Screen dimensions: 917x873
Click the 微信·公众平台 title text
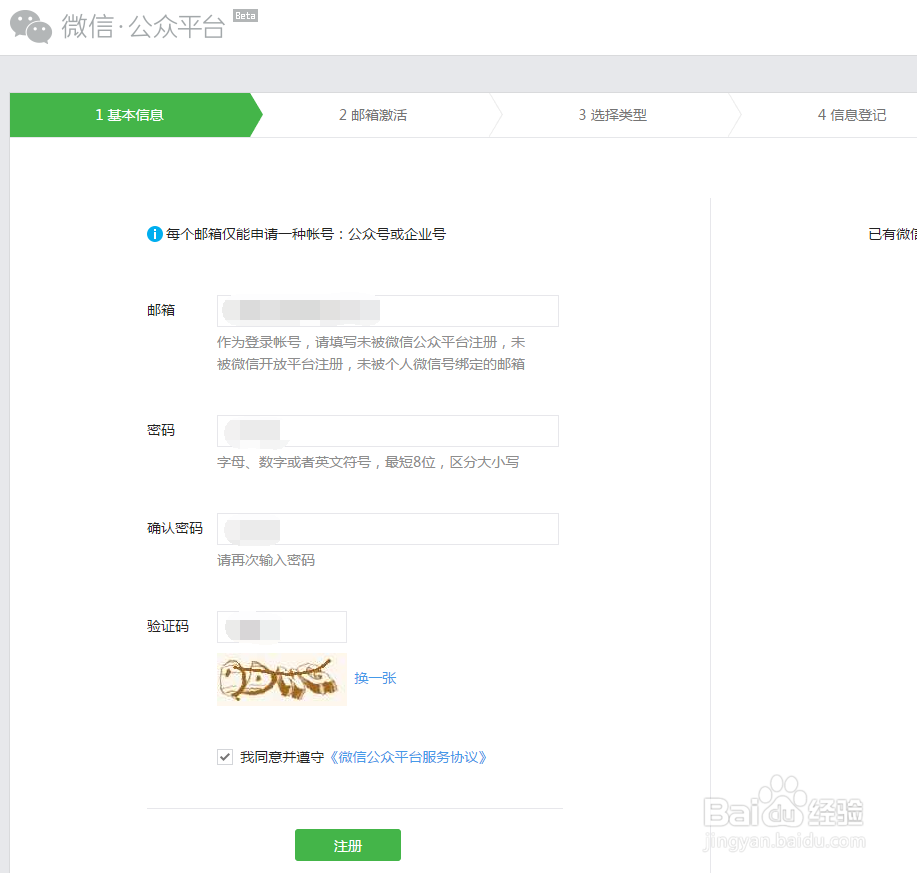[x=143, y=27]
